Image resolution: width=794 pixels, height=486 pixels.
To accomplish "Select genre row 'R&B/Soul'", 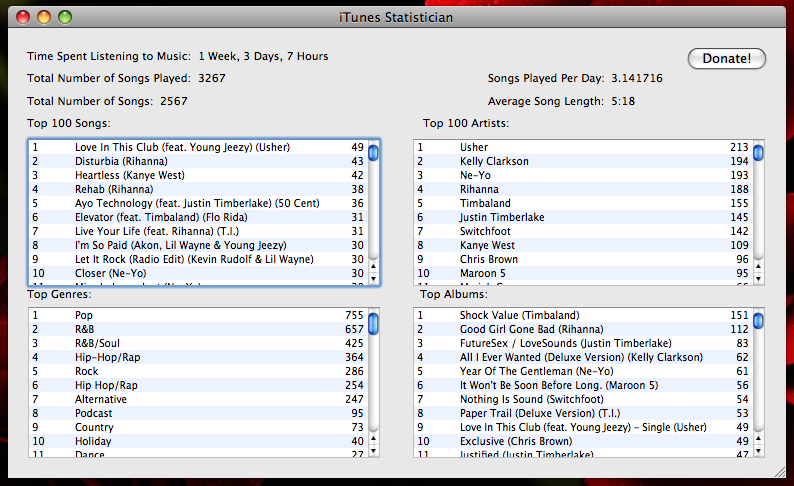I will point(198,343).
